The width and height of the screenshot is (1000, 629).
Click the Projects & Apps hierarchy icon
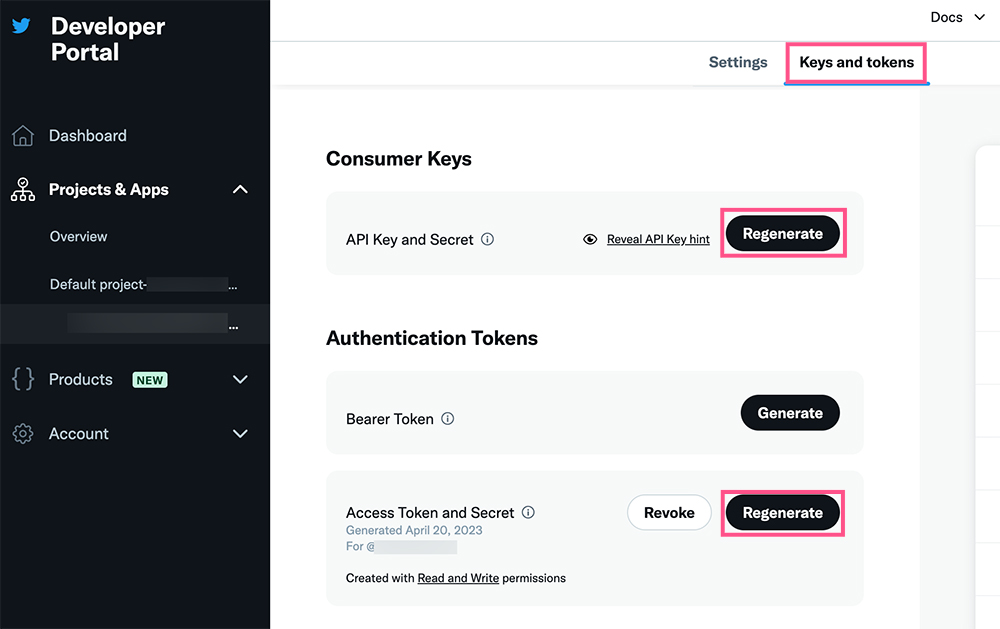click(23, 189)
